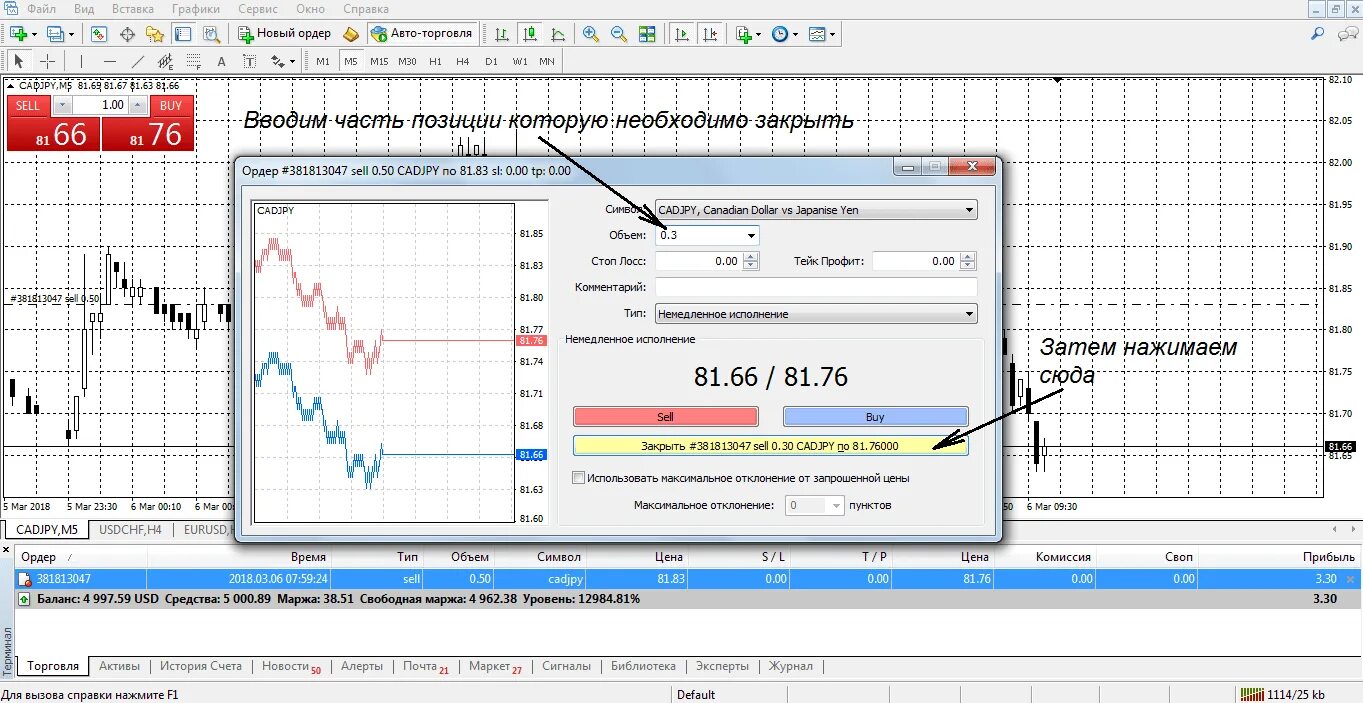Select the Cursor arrow tool
The height and width of the screenshot is (703, 1363).
tap(18, 61)
